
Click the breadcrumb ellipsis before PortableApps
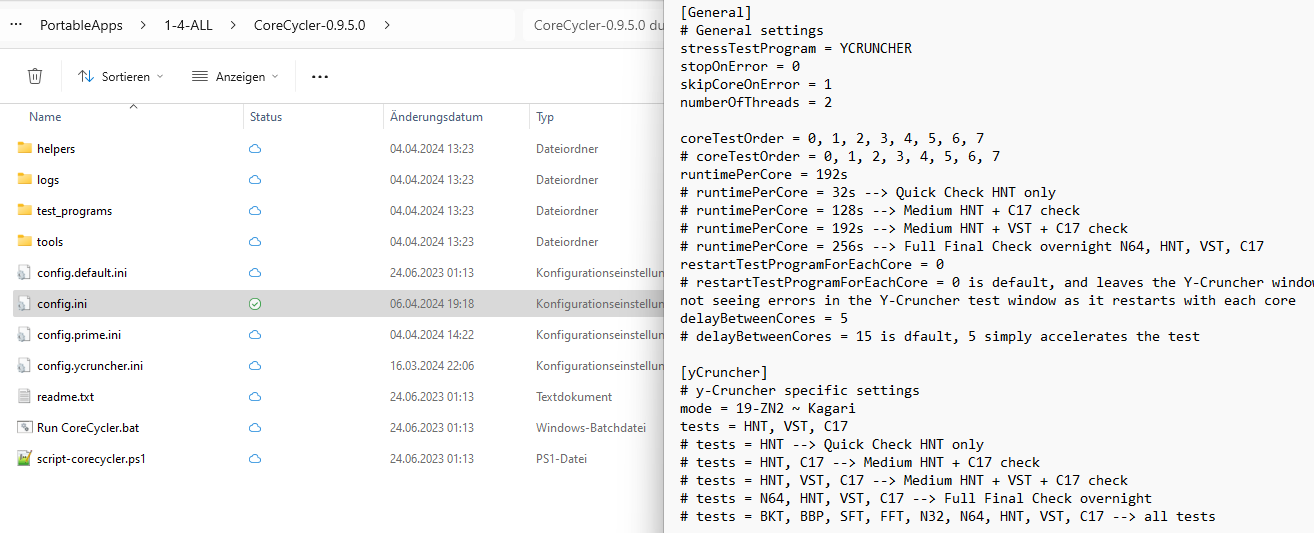tap(16, 25)
